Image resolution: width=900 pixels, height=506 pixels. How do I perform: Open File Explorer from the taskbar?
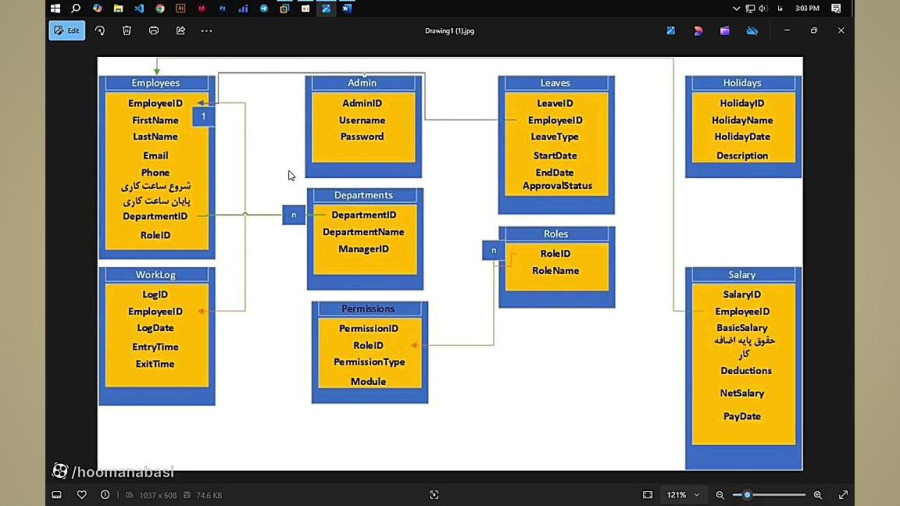pyautogui.click(x=118, y=8)
